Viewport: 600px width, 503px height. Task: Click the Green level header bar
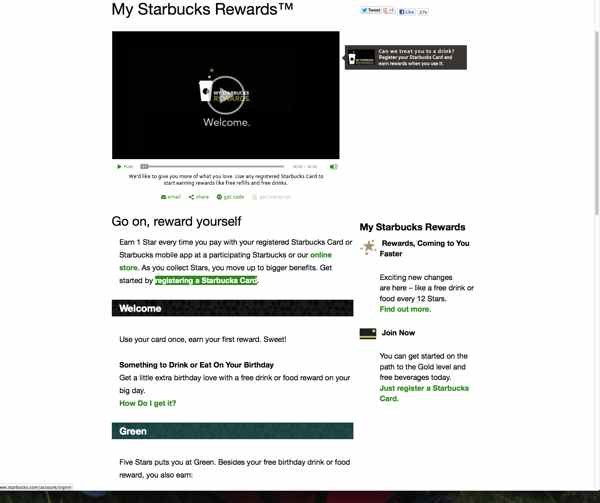tap(232, 431)
